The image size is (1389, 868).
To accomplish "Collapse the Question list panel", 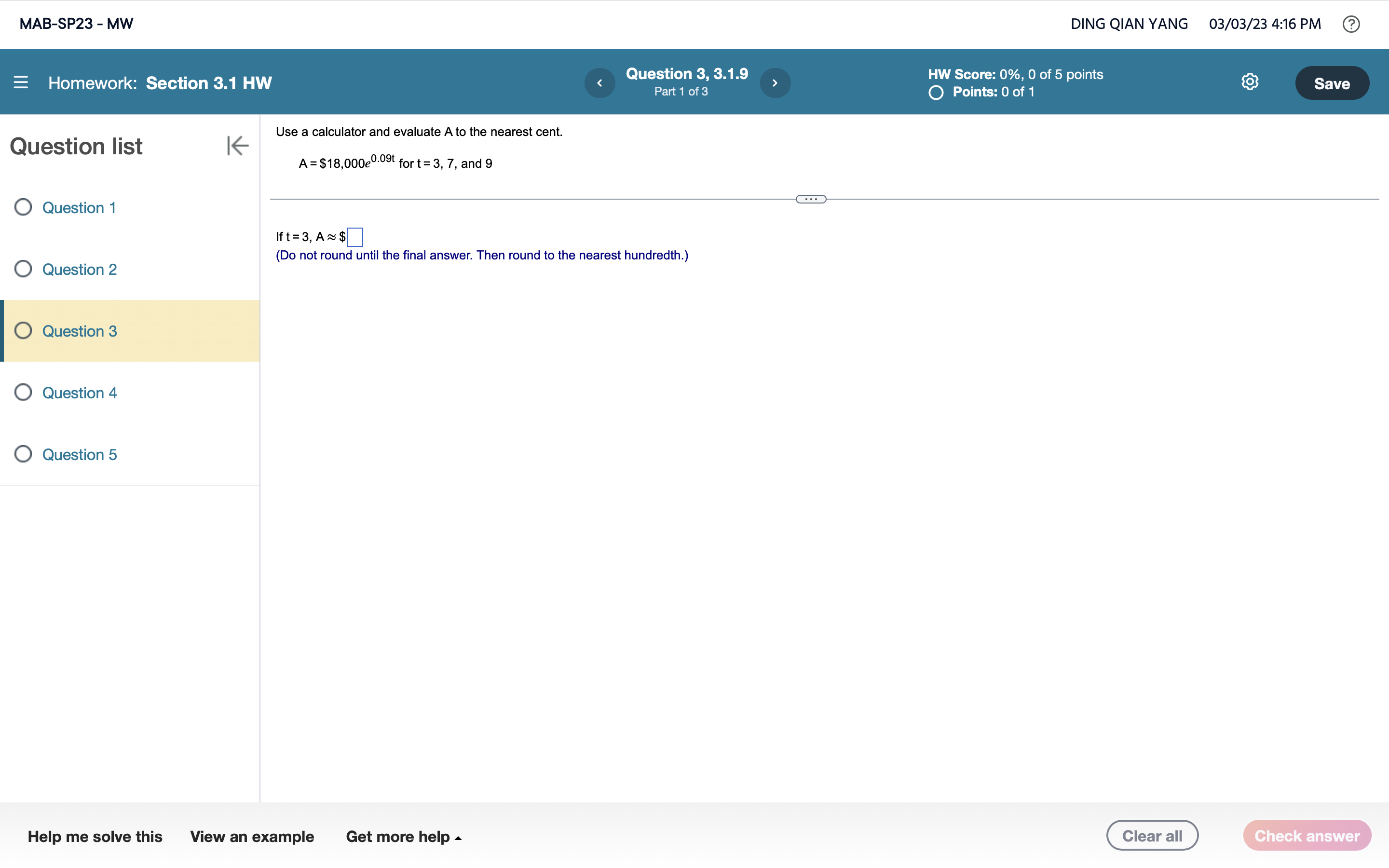I will 237,146.
